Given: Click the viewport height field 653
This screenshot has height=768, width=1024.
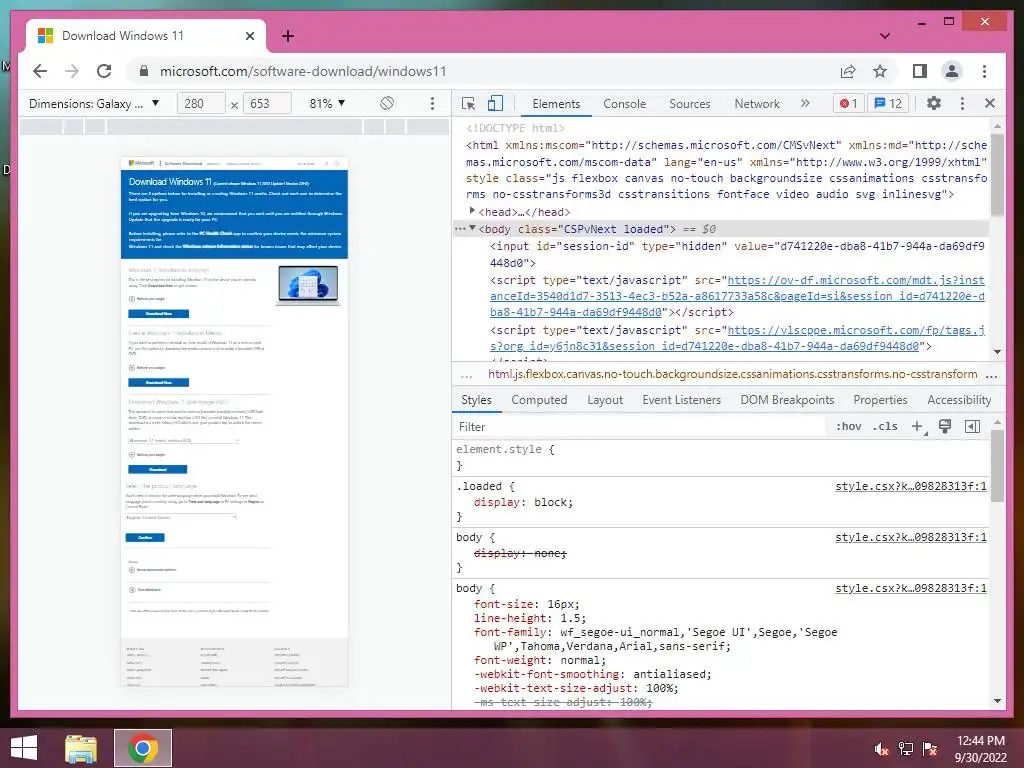Looking at the screenshot, I should coord(267,103).
